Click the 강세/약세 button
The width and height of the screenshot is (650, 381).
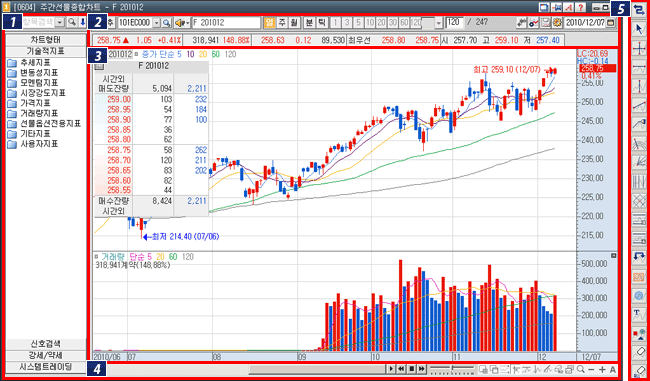click(46, 355)
